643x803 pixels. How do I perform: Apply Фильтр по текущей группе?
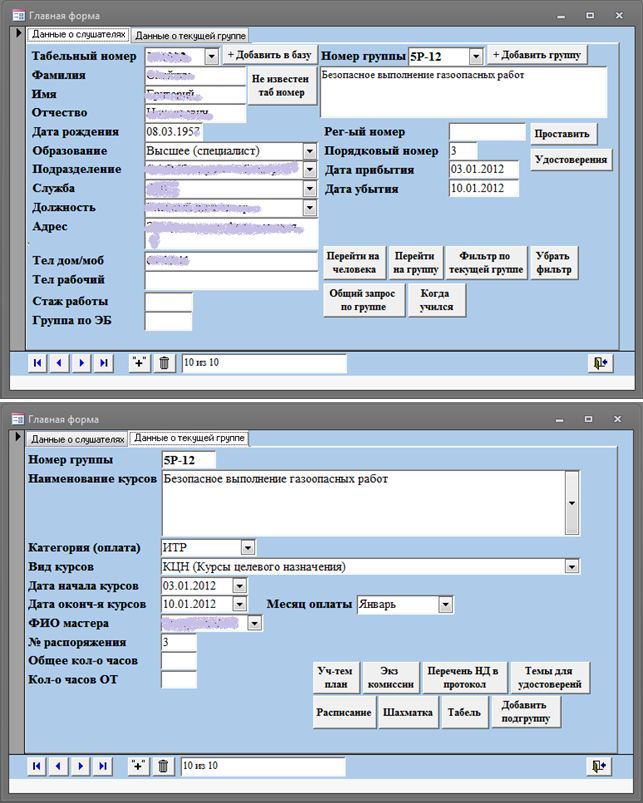click(485, 263)
